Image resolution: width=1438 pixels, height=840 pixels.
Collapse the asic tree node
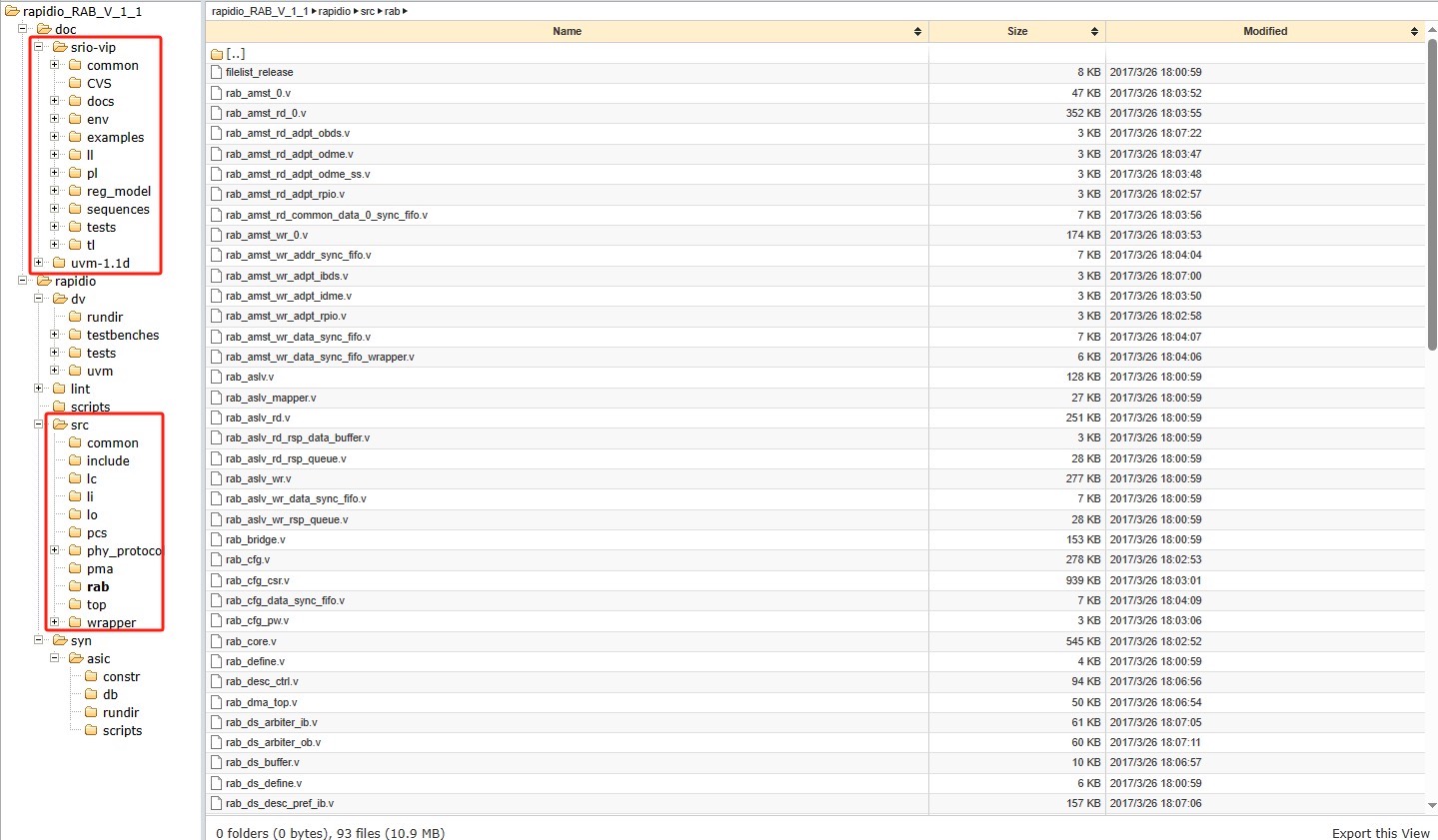[55, 658]
